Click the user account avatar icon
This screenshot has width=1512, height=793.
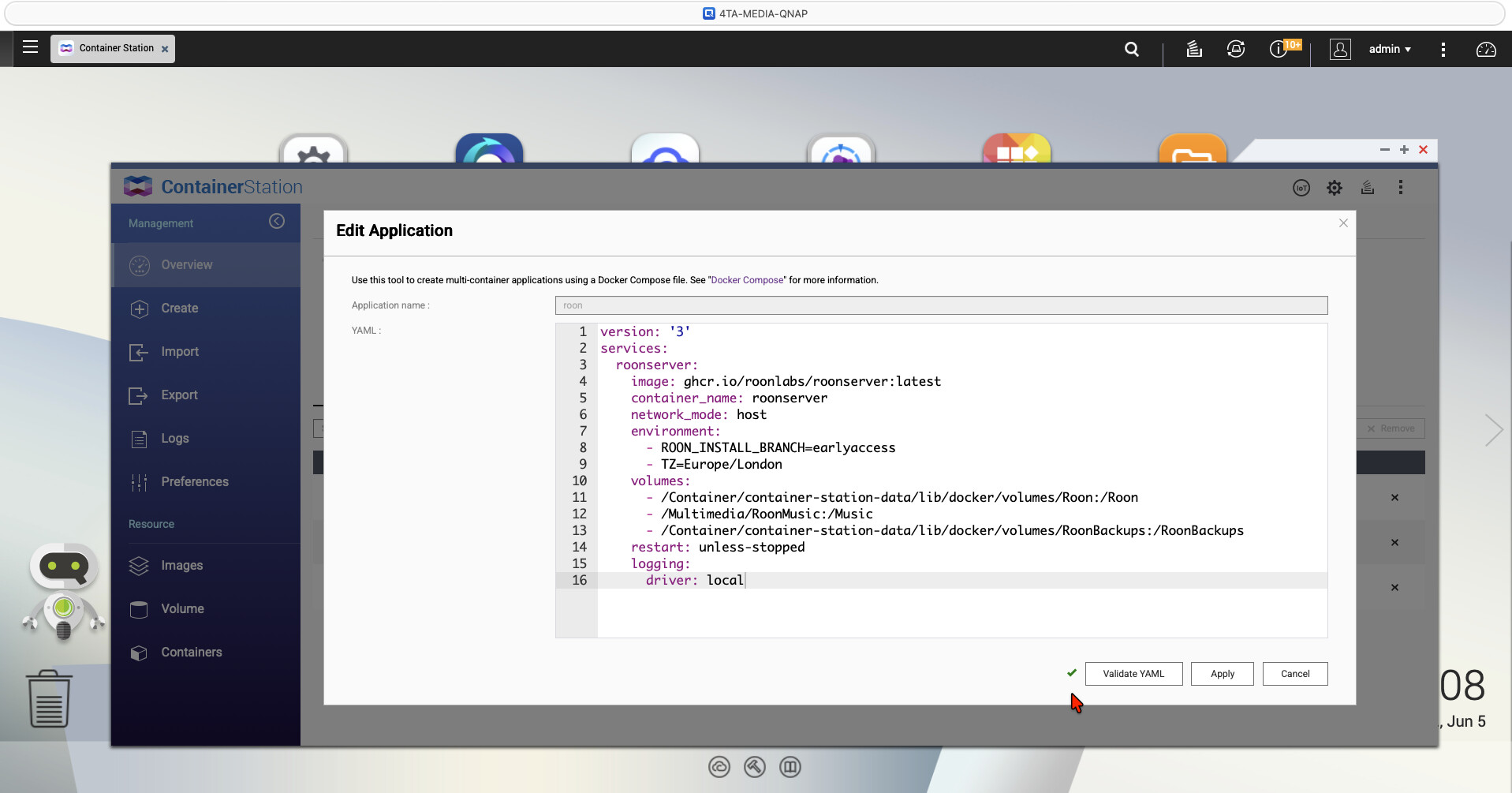pyautogui.click(x=1340, y=49)
